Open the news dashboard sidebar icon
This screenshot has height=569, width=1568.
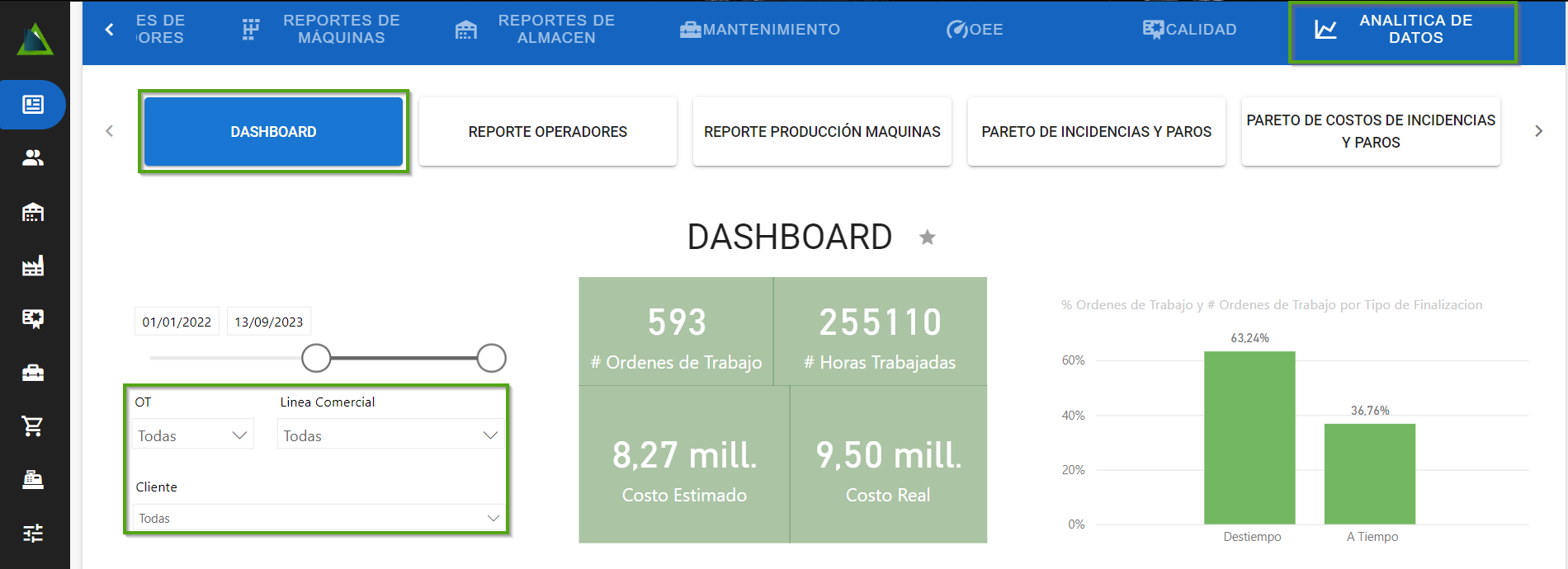(x=33, y=105)
